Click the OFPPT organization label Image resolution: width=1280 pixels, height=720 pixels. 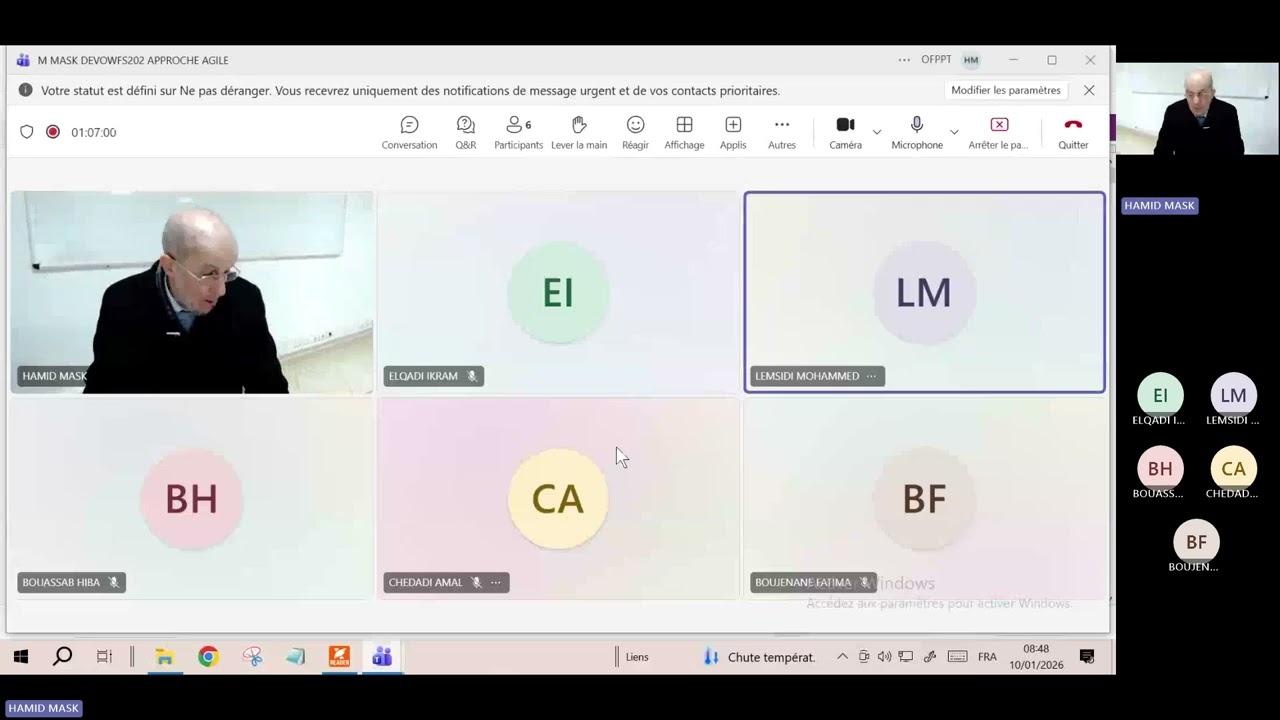coord(936,60)
